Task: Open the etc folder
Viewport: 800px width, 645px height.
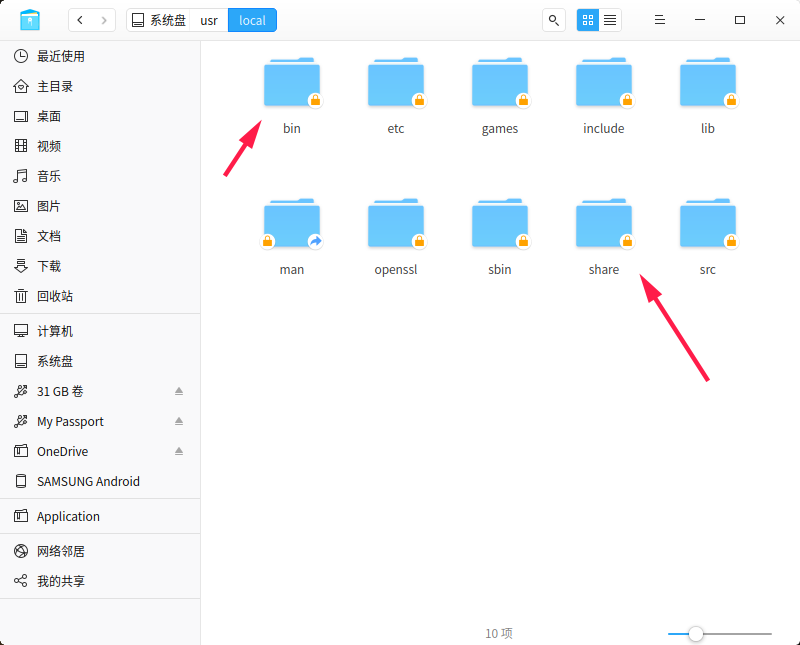Action: click(x=396, y=83)
